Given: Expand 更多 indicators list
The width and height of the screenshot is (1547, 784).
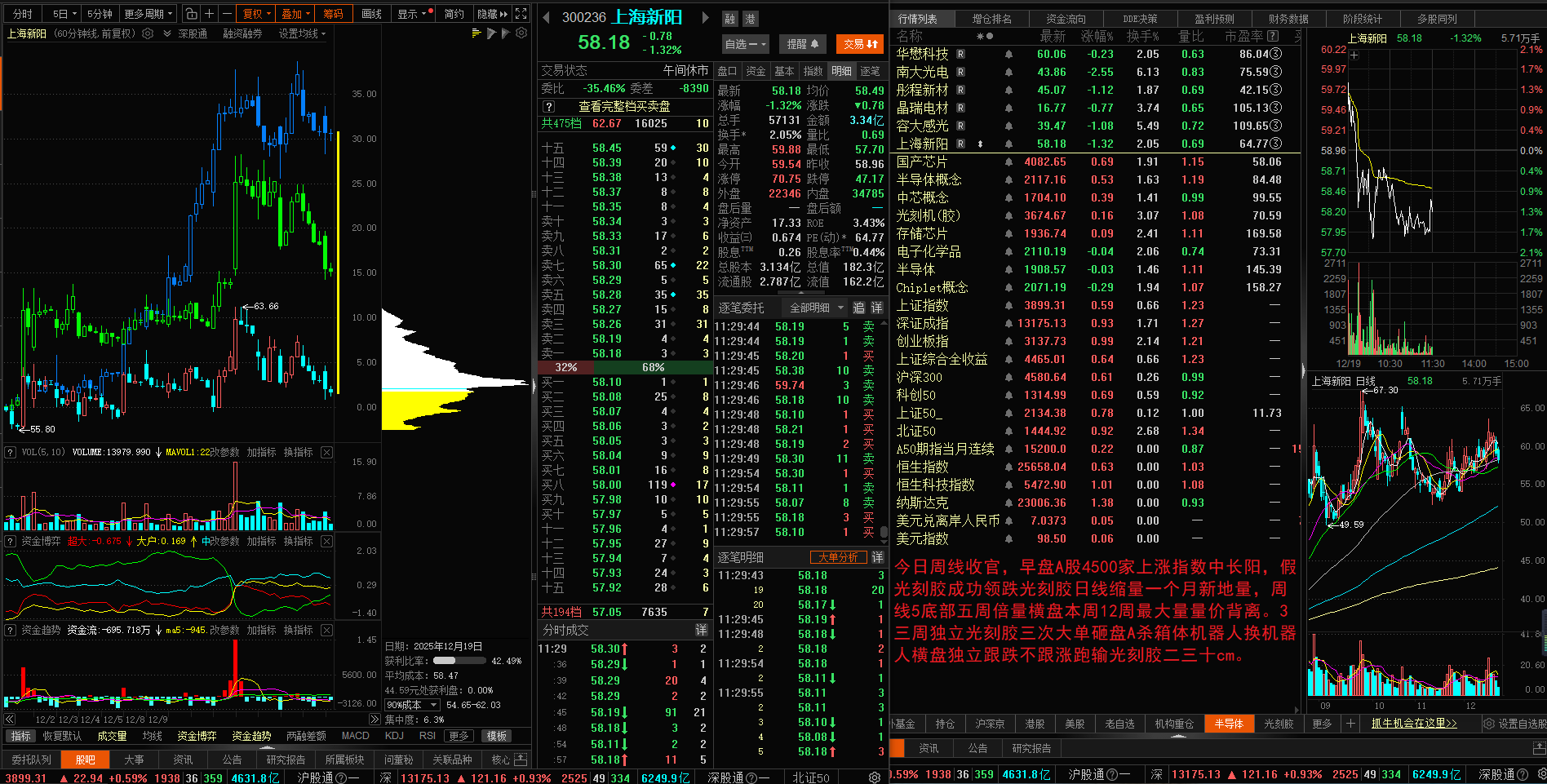Looking at the screenshot, I should coord(459,736).
